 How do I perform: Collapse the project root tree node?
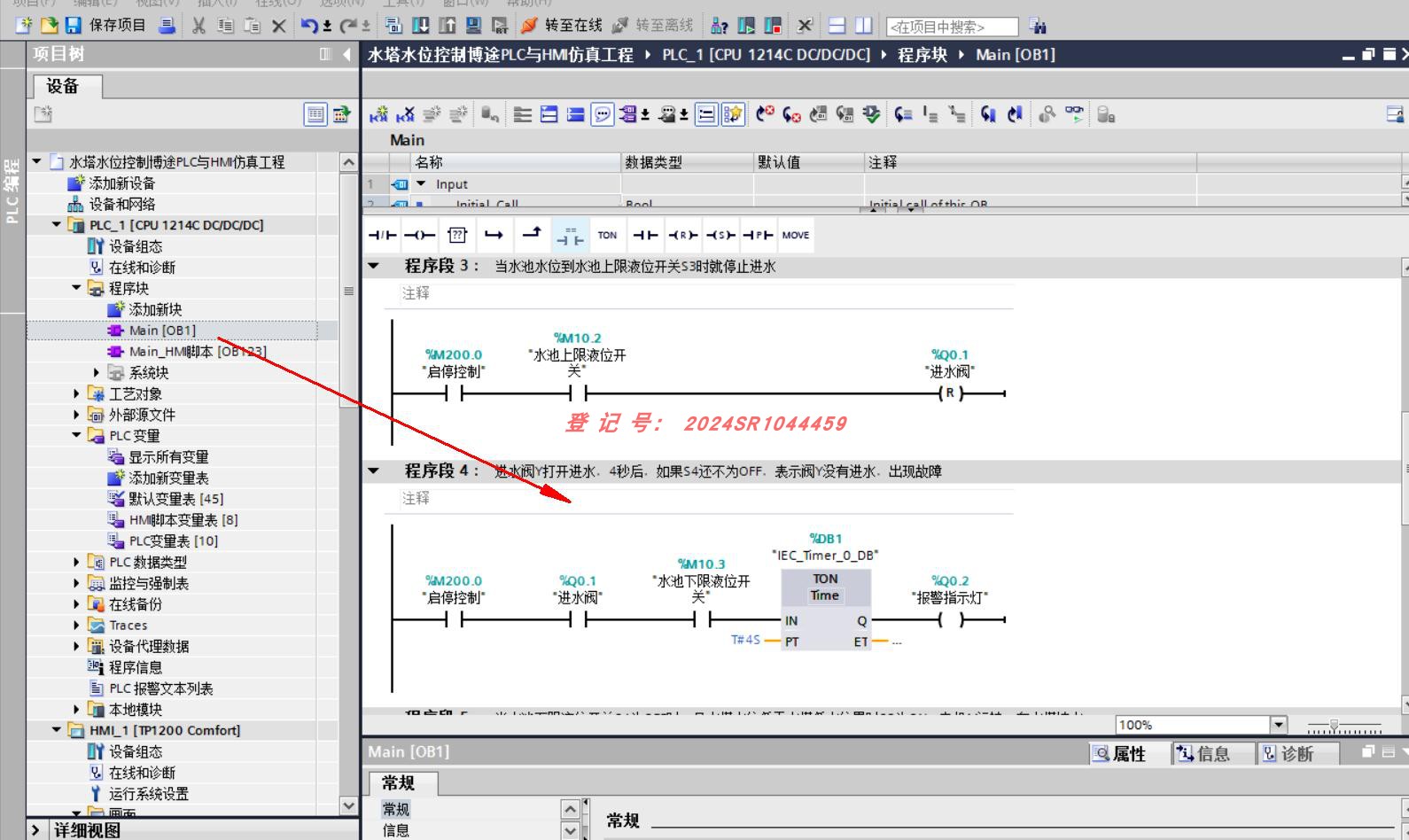pos(37,161)
